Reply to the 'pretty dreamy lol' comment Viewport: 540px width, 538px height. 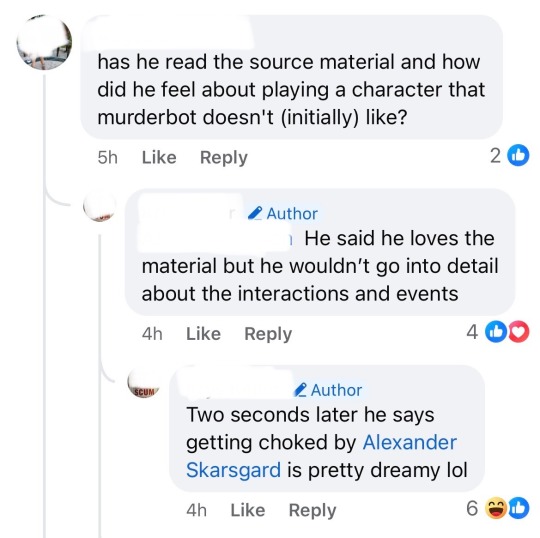pos(312,510)
